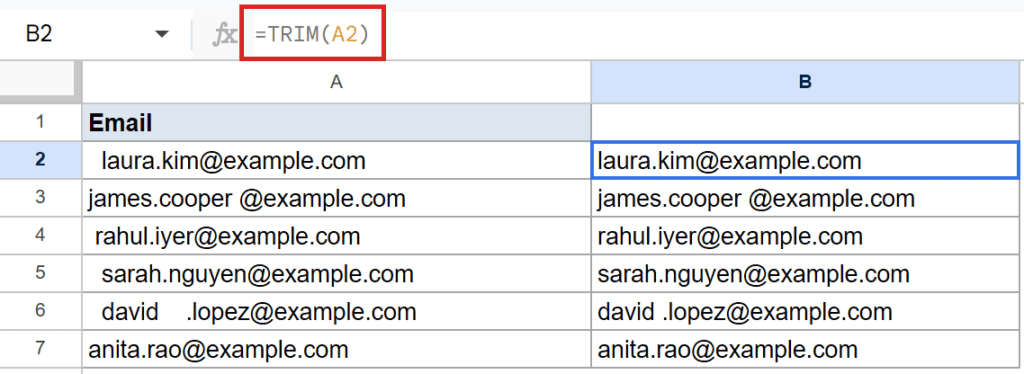The height and width of the screenshot is (374, 1024).
Task: Select column A david .lopez@example.com cell
Action: click(x=336, y=311)
